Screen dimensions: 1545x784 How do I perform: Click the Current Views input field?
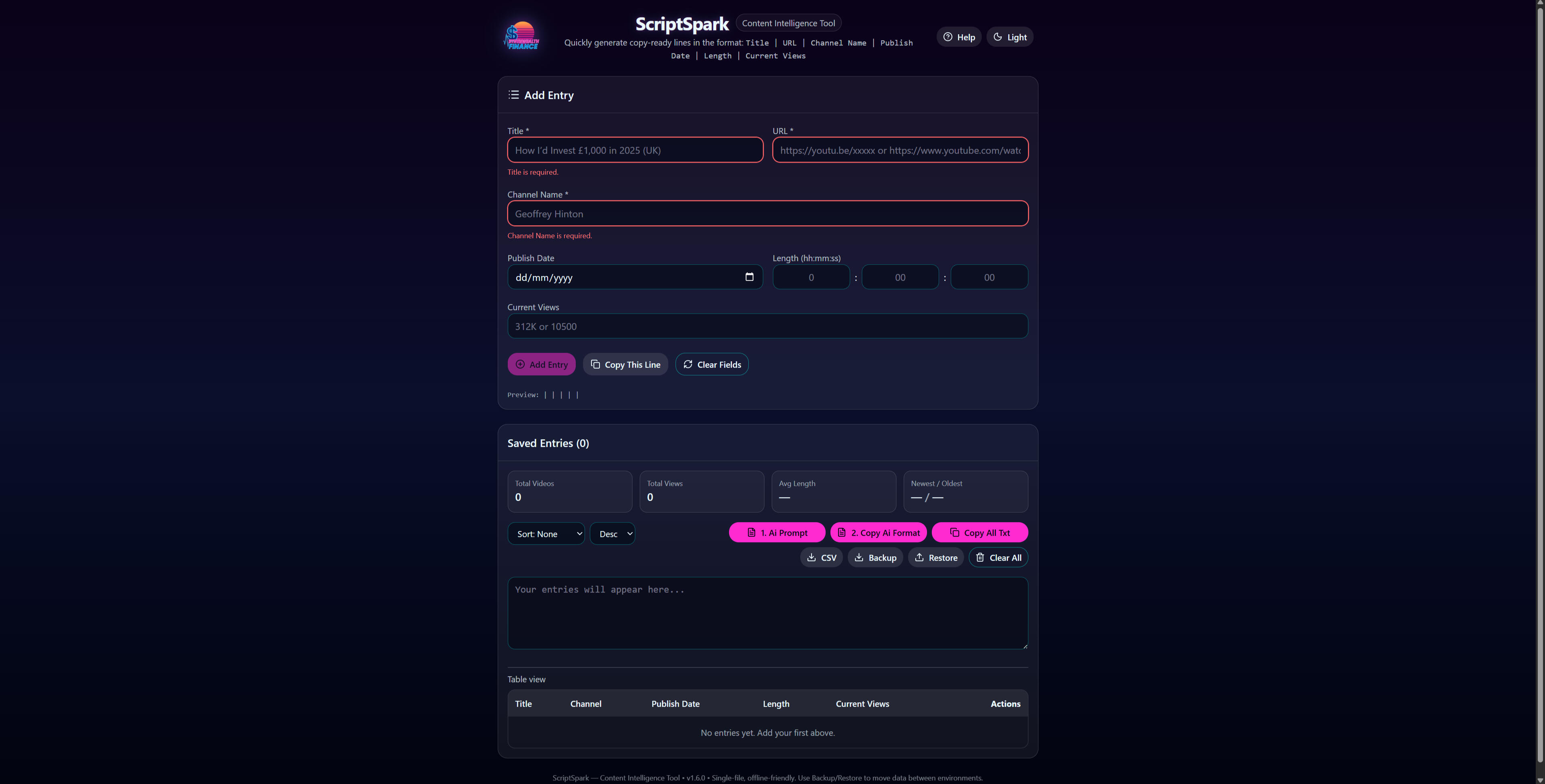tap(767, 327)
